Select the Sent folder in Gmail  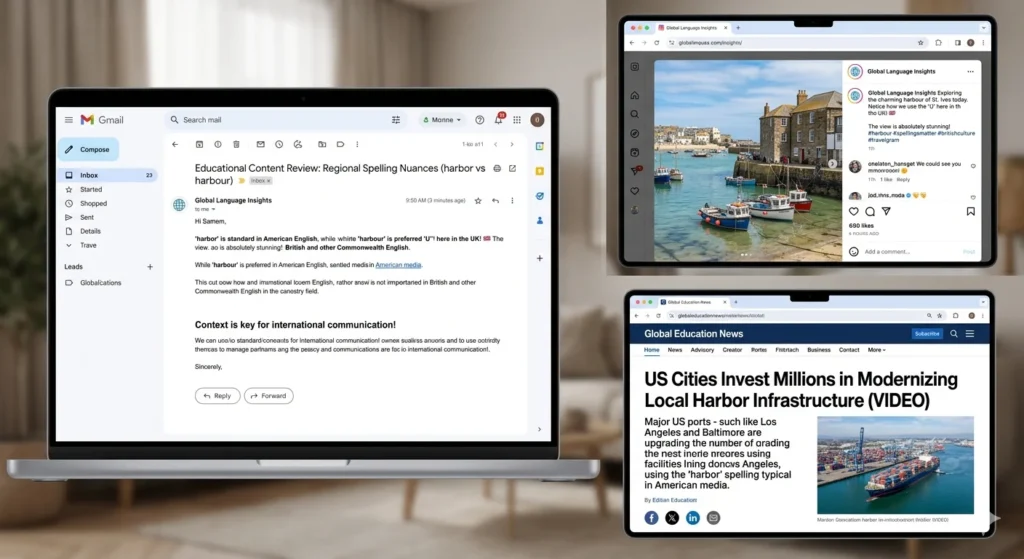coord(87,217)
